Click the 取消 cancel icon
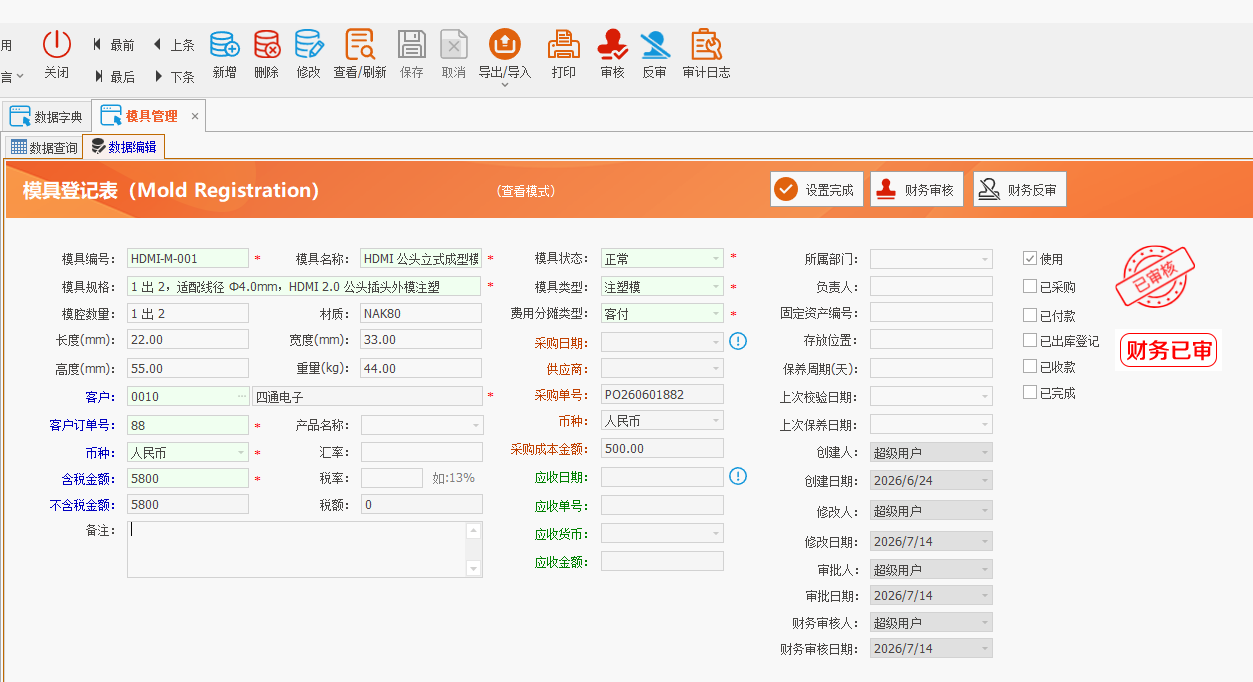1253x682 pixels. coord(454,44)
